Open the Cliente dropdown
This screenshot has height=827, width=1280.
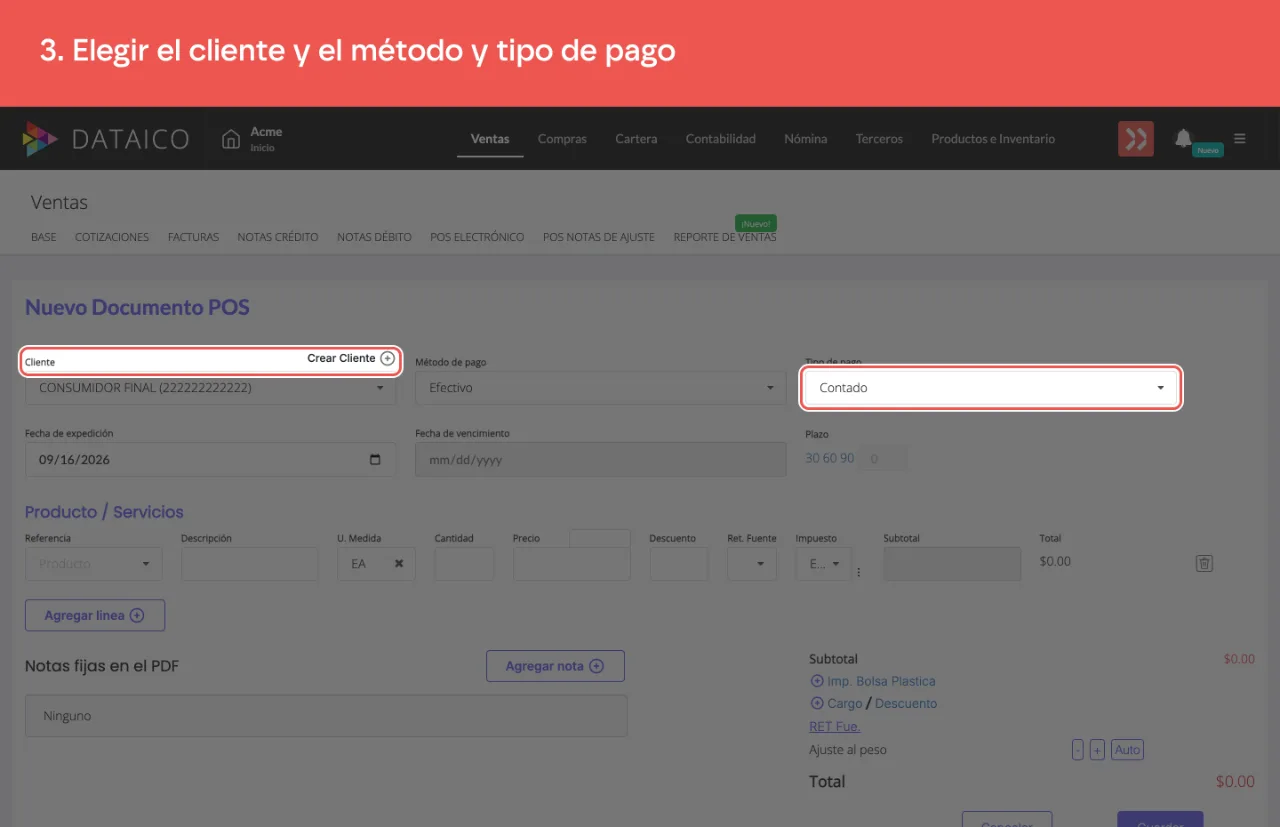tap(210, 388)
